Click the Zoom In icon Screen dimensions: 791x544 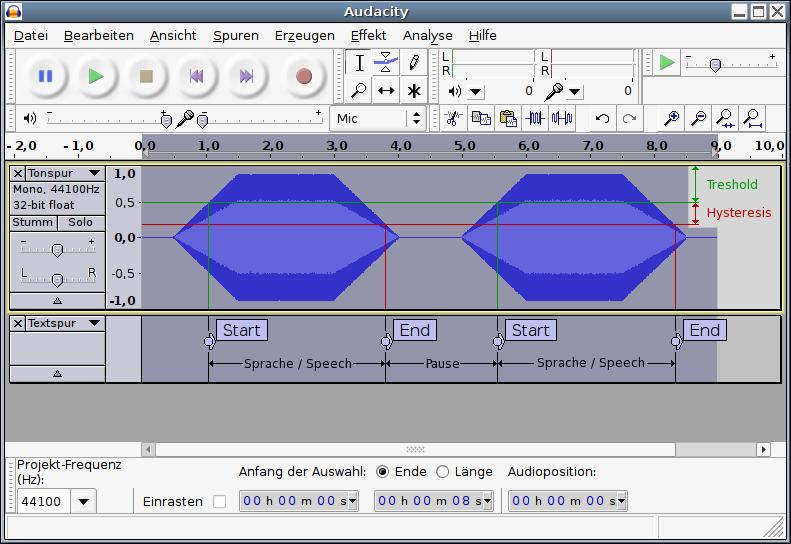pyautogui.click(x=671, y=119)
